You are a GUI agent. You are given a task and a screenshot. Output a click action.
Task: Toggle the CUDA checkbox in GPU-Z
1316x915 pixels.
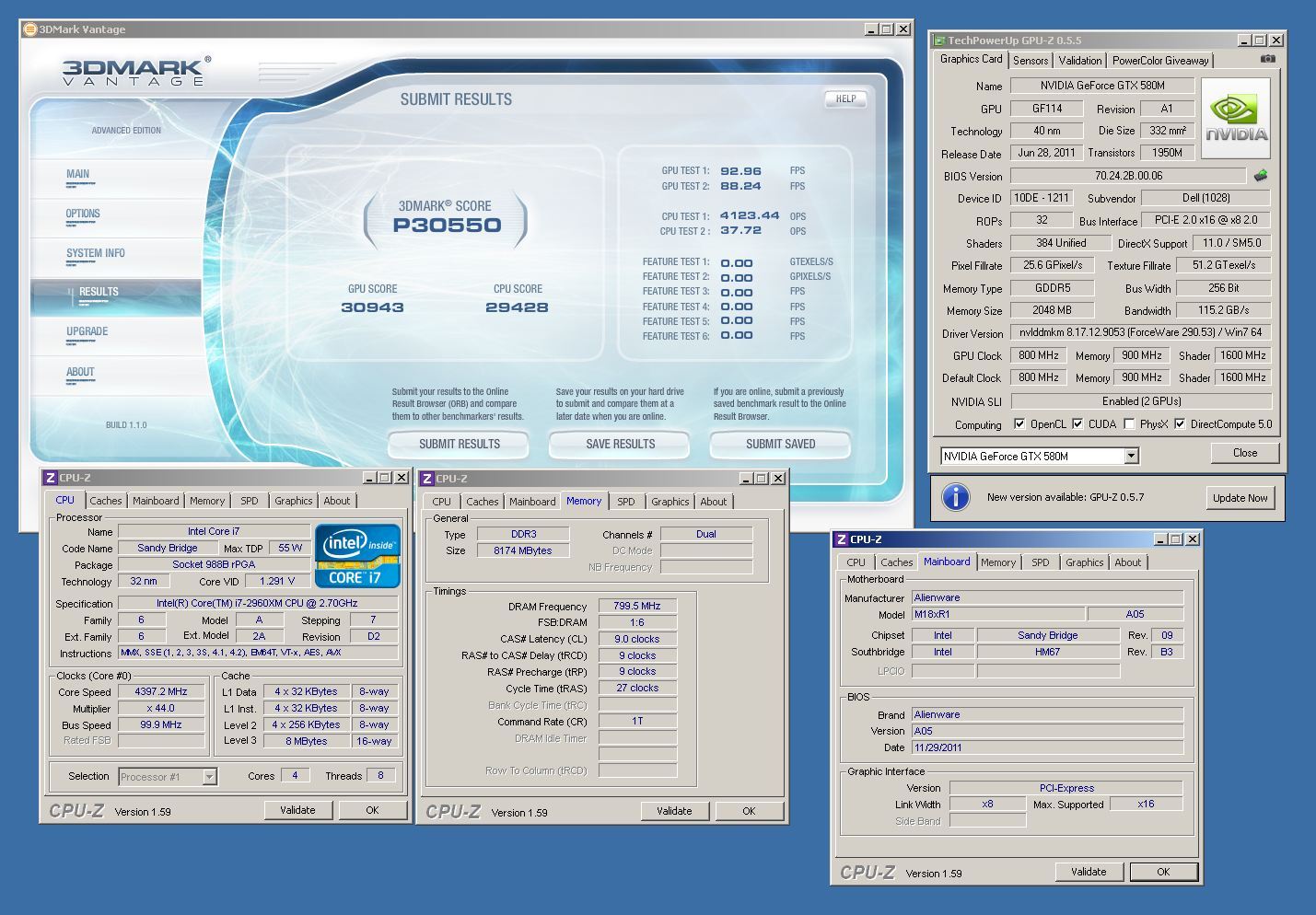[1077, 424]
